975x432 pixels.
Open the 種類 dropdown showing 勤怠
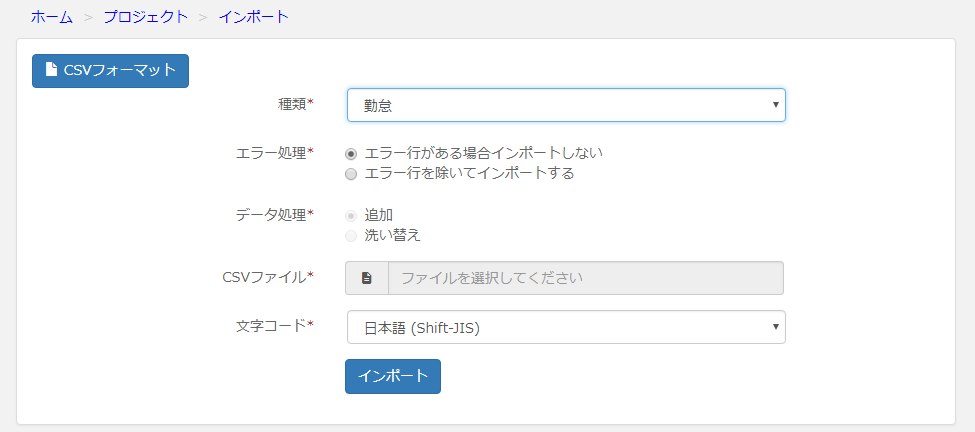(566, 104)
